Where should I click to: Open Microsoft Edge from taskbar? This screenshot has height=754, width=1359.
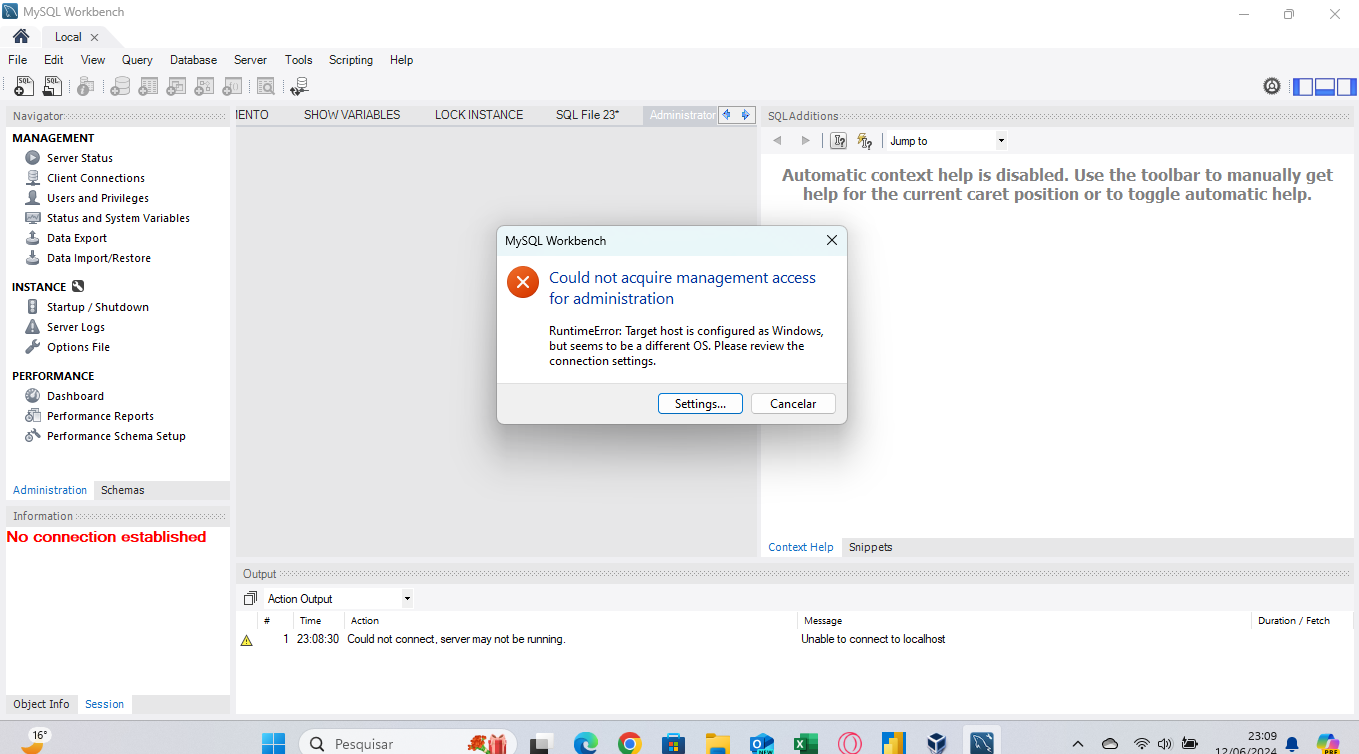[585, 743]
